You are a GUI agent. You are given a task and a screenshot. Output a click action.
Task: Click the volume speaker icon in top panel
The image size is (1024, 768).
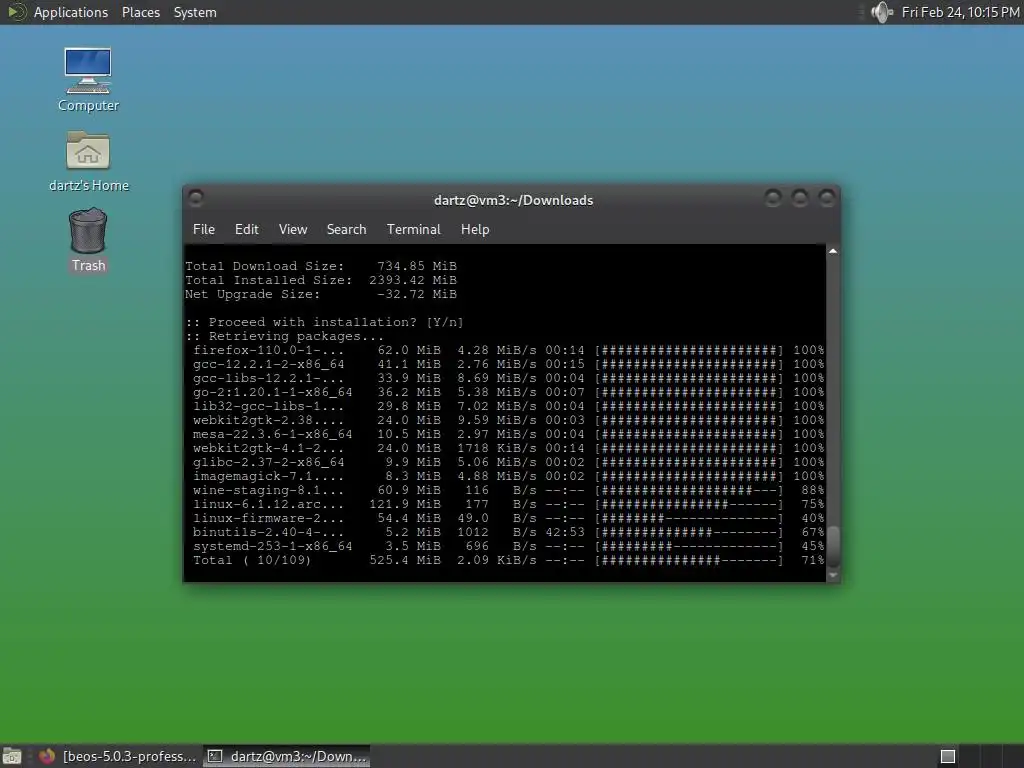882,12
